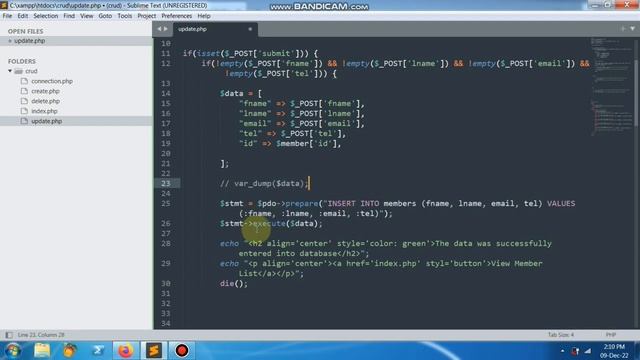Open File Explorer from the taskbar
The width and height of the screenshot is (640, 360).
point(42,351)
